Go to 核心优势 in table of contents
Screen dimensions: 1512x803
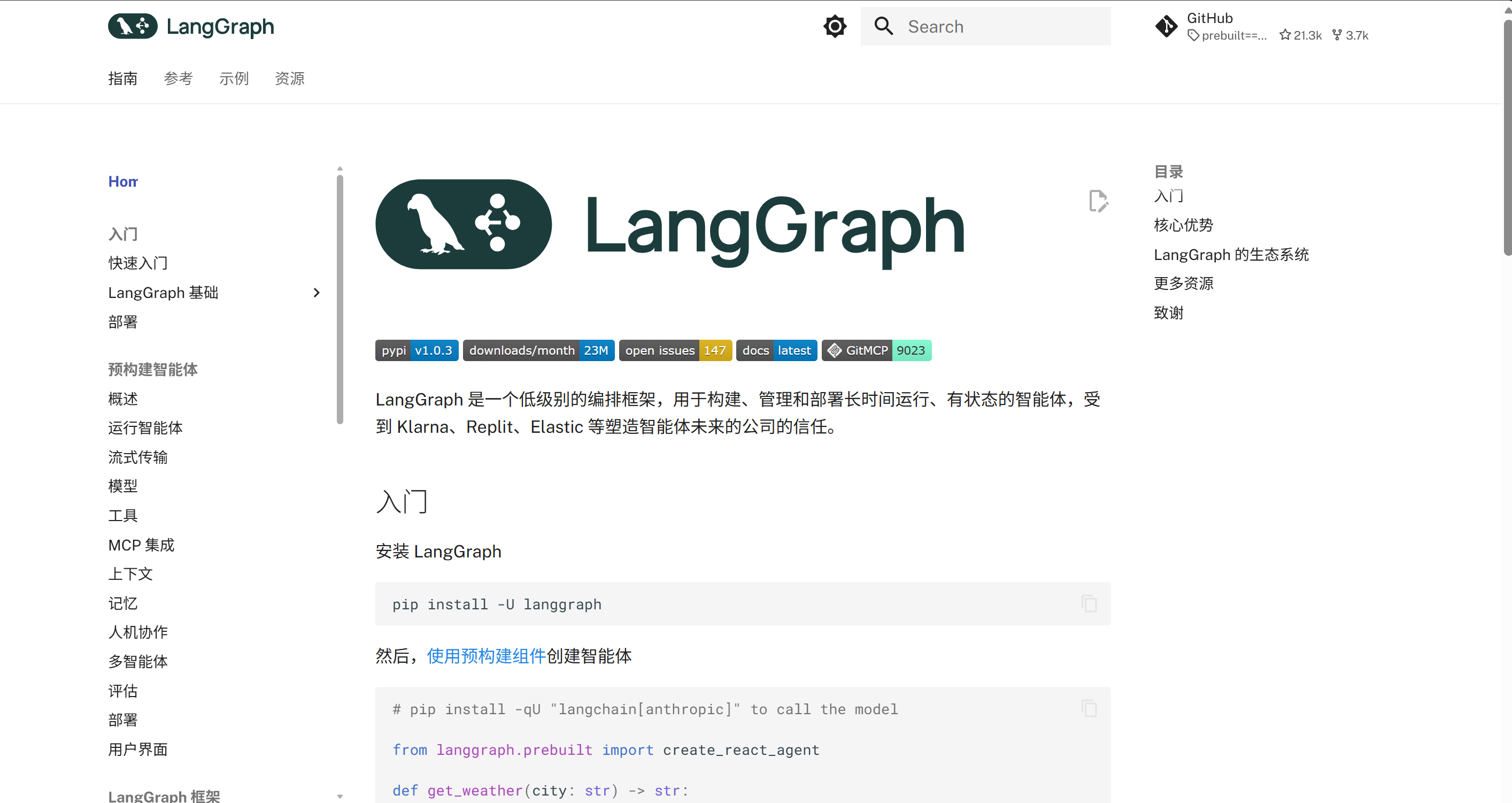(1183, 225)
